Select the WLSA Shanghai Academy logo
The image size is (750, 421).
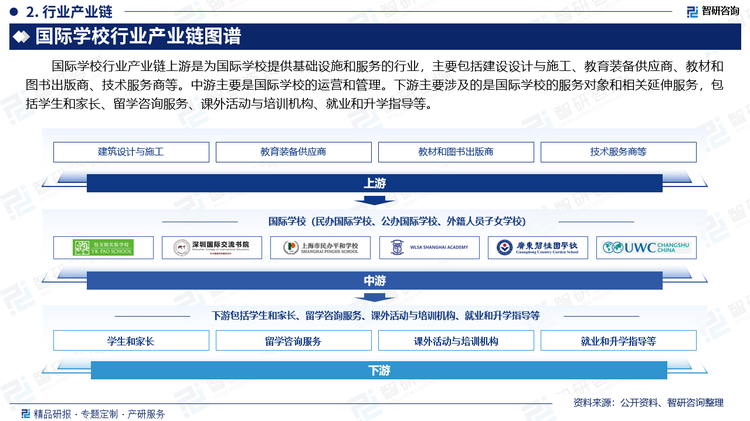click(429, 247)
